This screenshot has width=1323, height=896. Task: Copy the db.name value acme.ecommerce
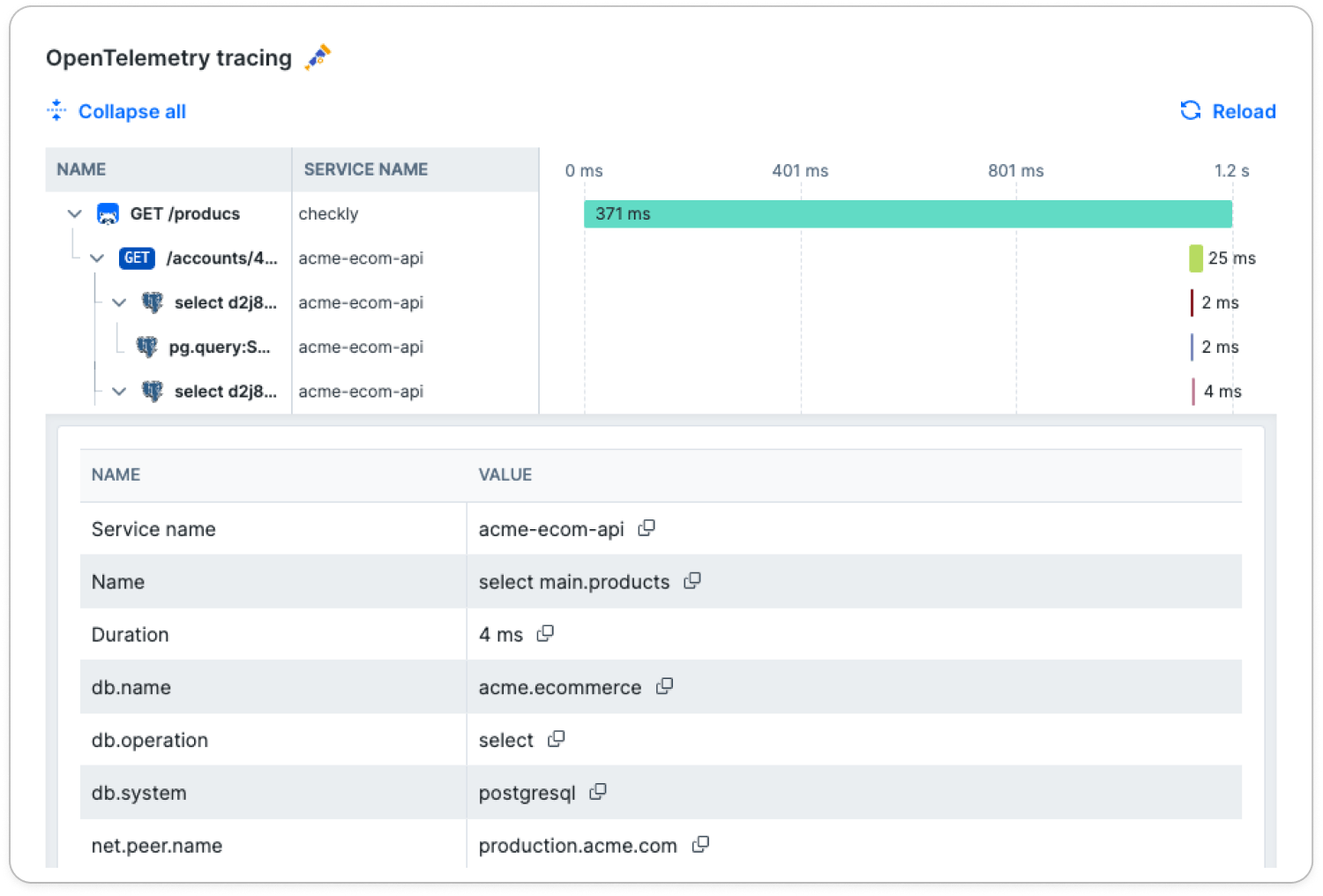click(x=664, y=686)
